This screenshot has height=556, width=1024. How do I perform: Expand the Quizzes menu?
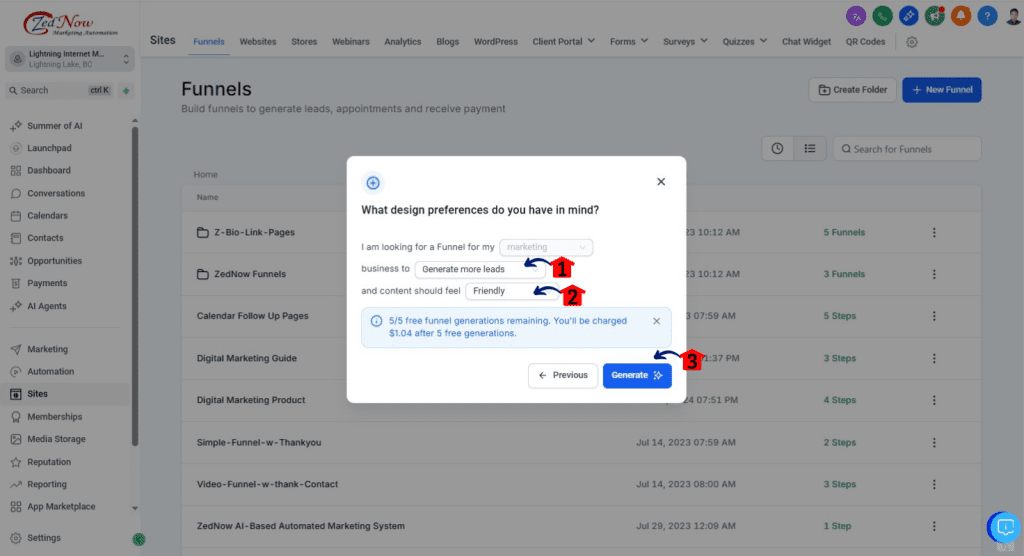(x=744, y=41)
